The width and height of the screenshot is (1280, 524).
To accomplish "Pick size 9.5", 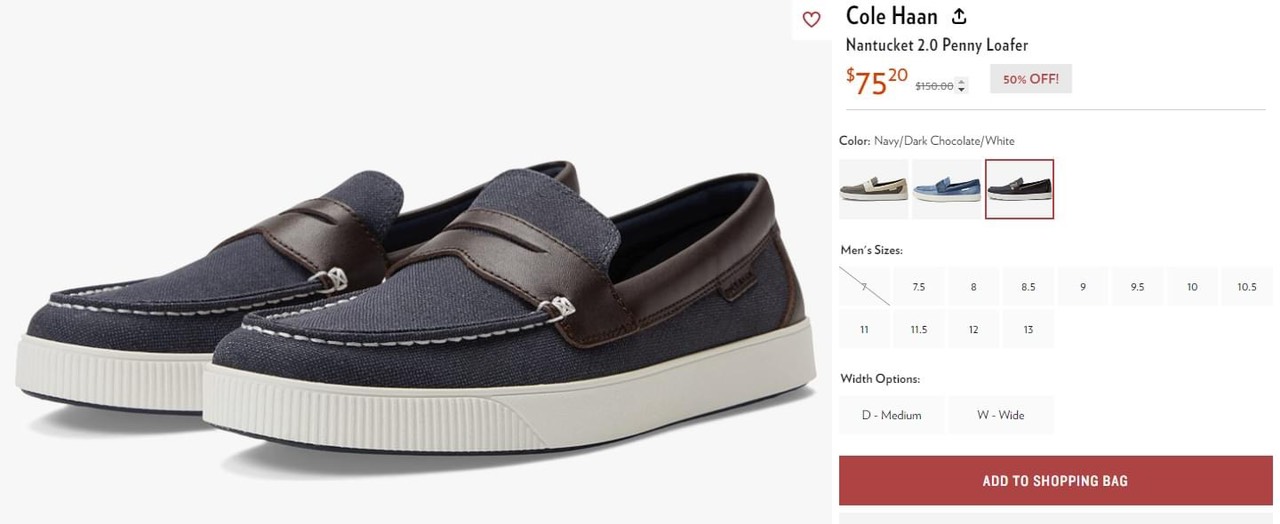I will pyautogui.click(x=1137, y=287).
